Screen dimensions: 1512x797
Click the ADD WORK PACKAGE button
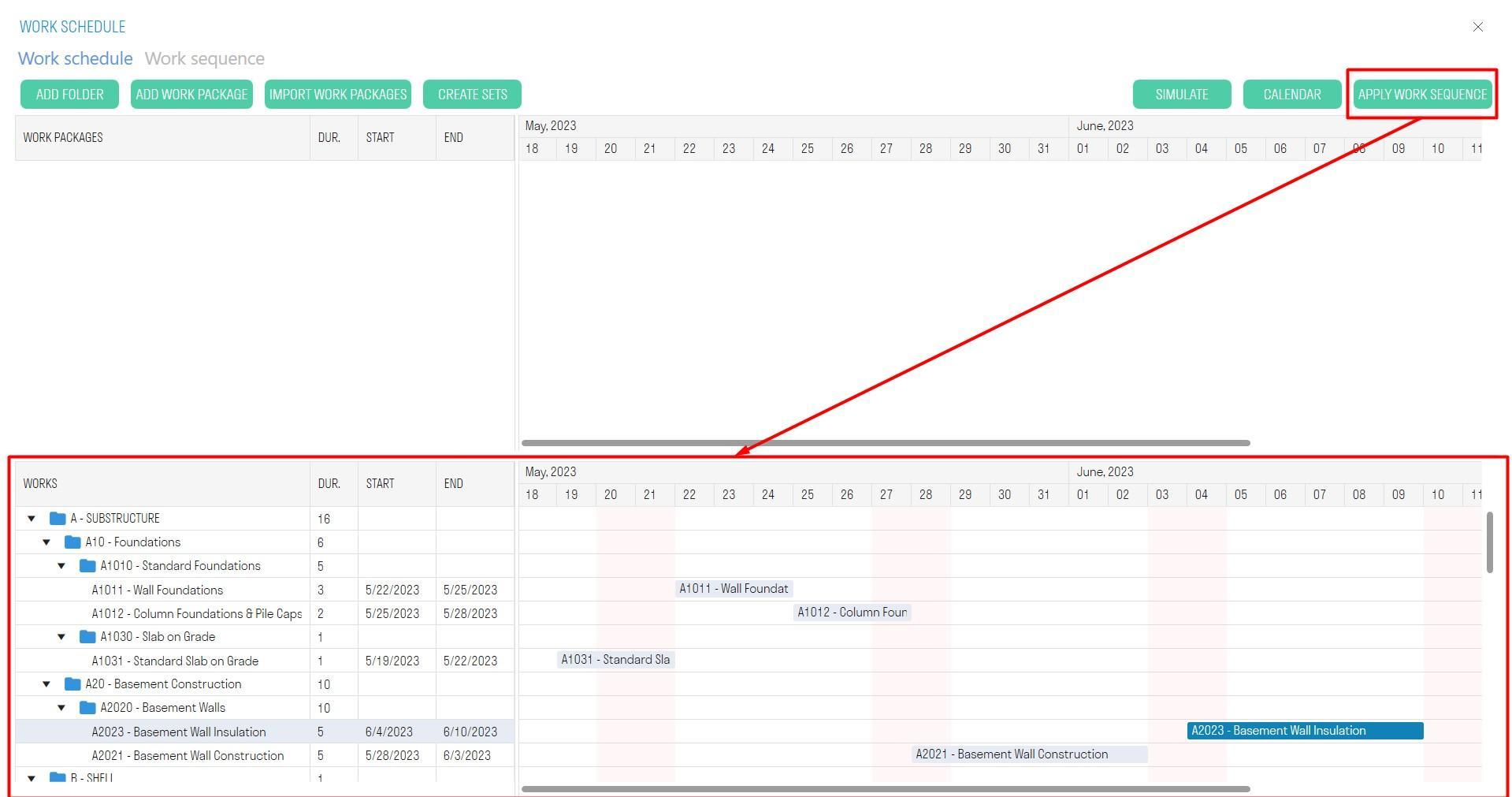coord(191,95)
